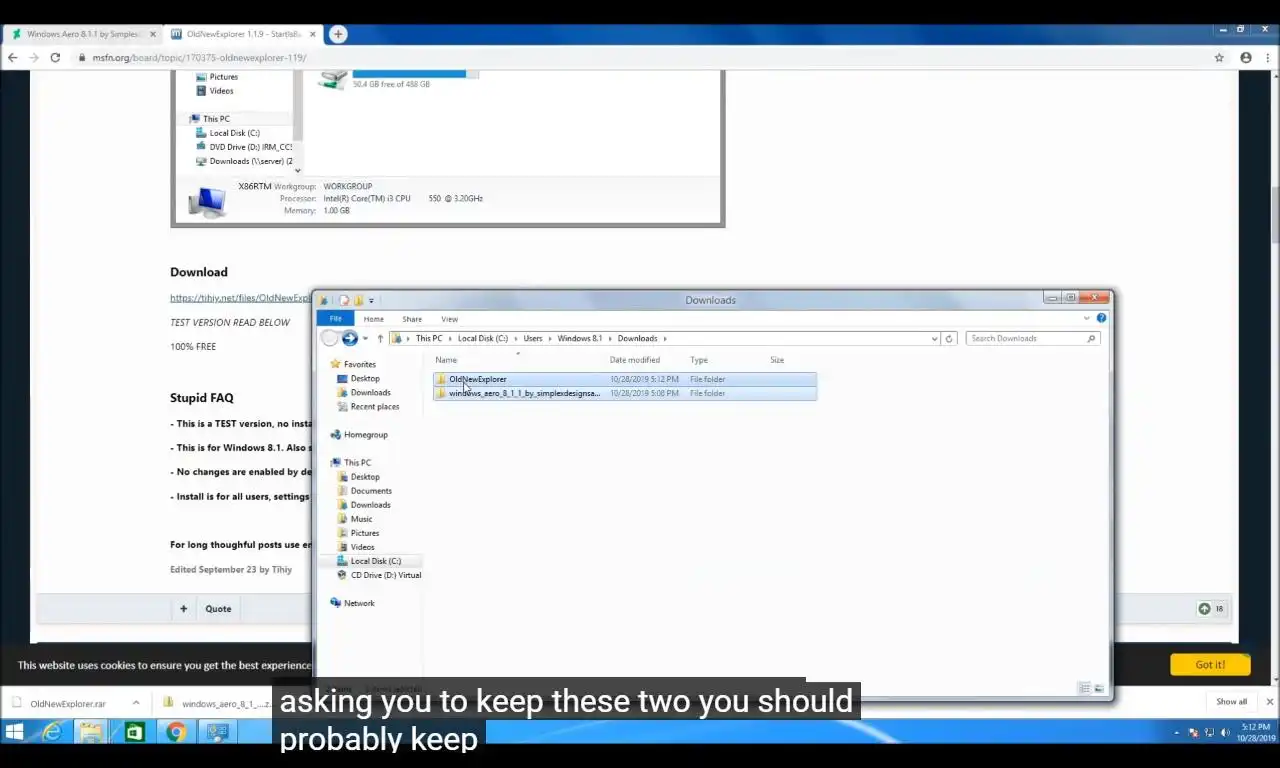Go up one folder level in Explorer
This screenshot has width=1280, height=768.
tap(380, 338)
